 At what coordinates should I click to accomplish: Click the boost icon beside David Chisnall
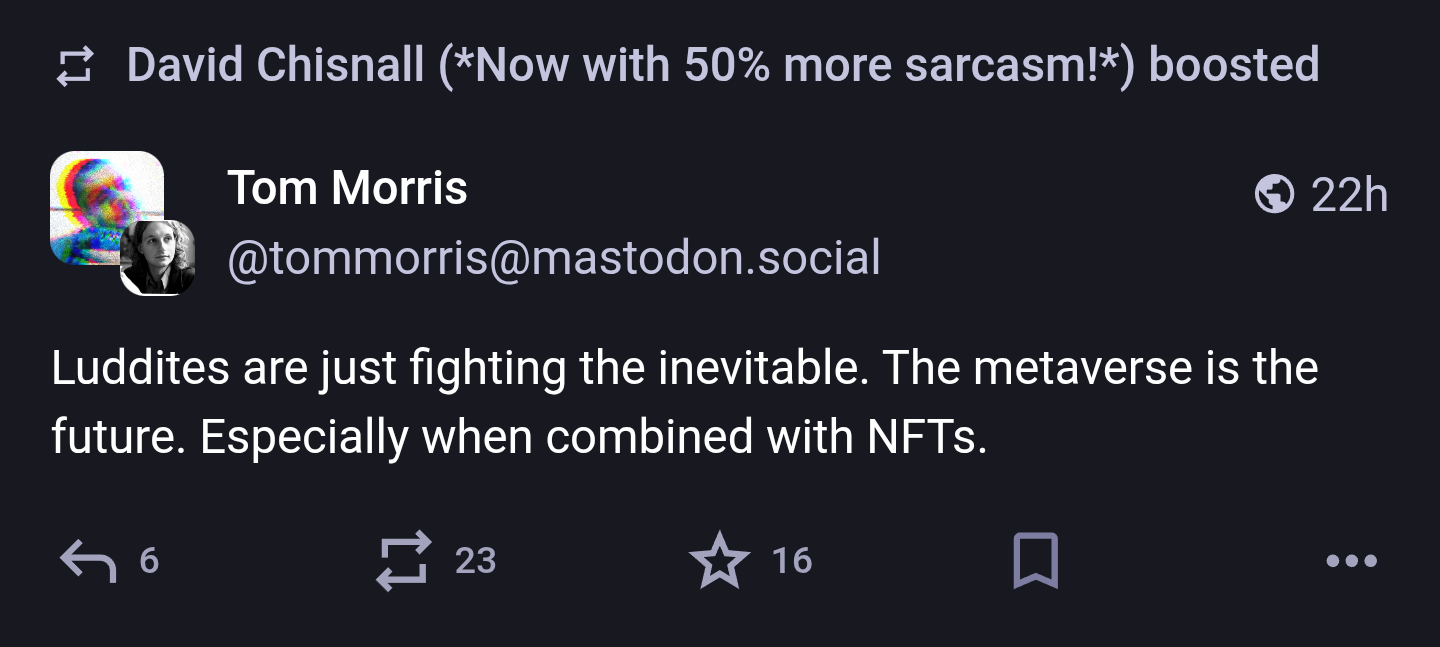(75, 66)
